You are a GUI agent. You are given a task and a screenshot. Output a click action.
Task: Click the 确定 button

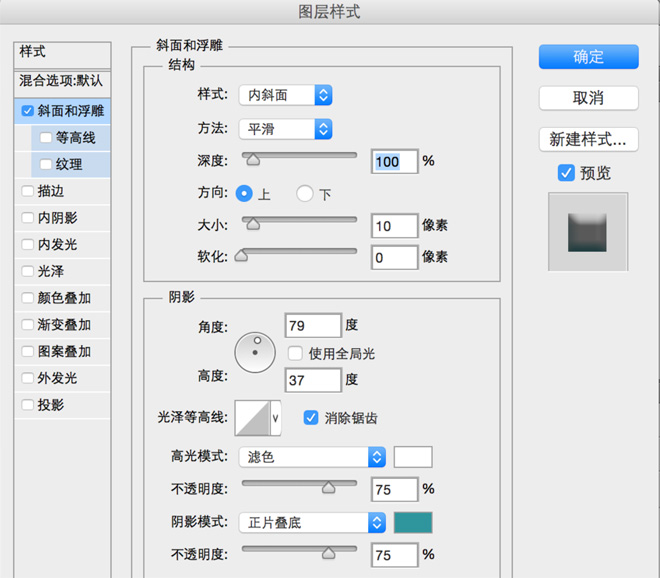click(x=588, y=57)
